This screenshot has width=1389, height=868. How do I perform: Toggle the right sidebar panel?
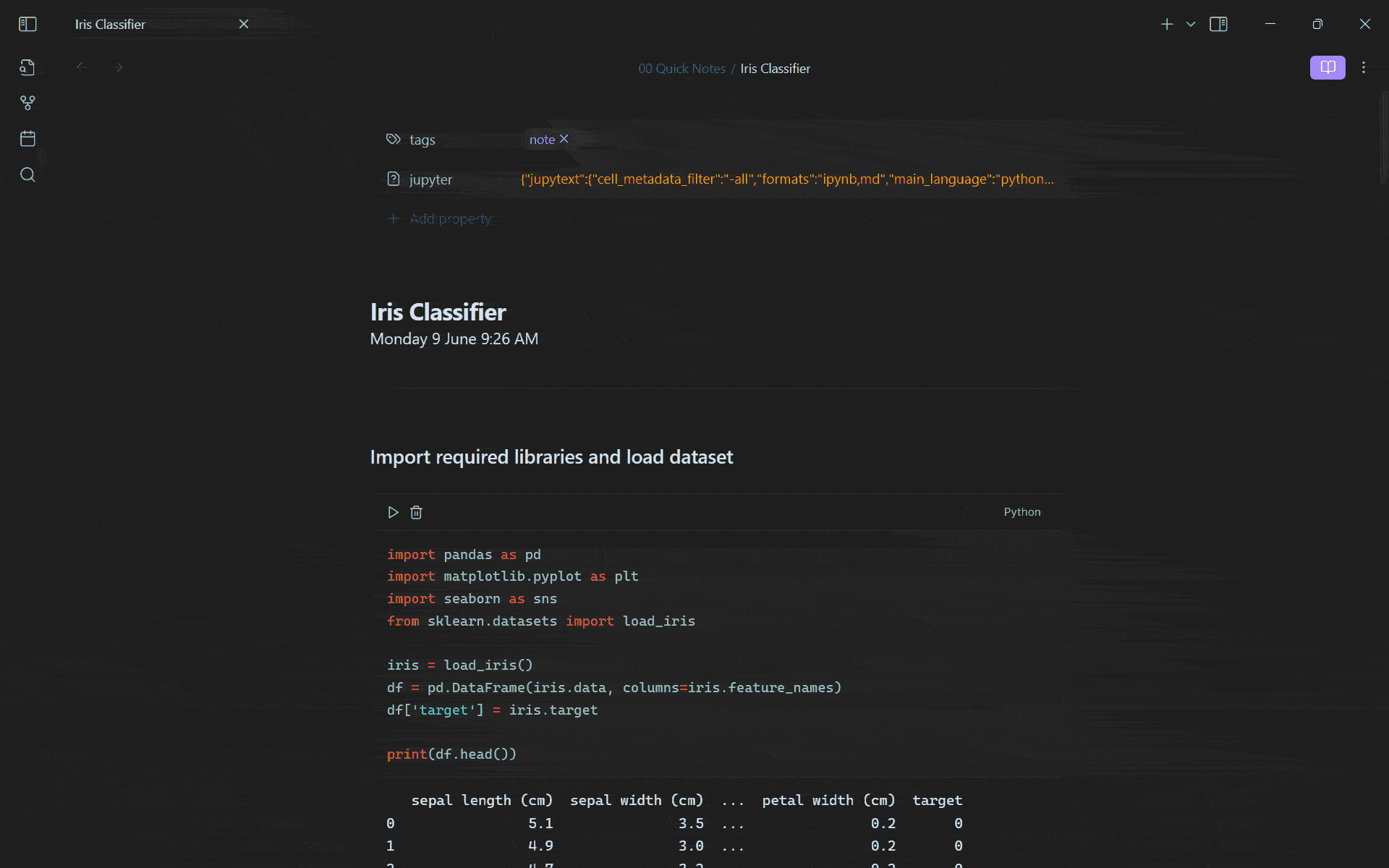[1218, 25]
